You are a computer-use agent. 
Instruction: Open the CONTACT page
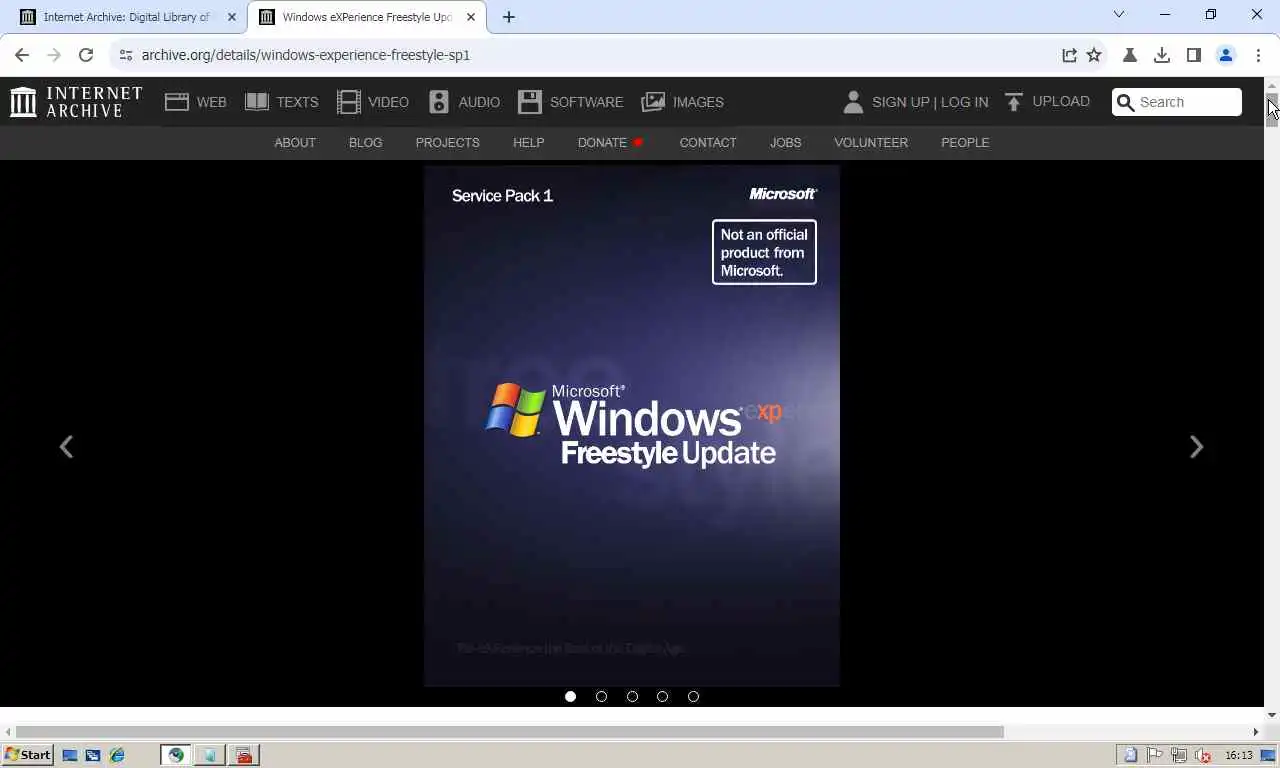click(708, 143)
